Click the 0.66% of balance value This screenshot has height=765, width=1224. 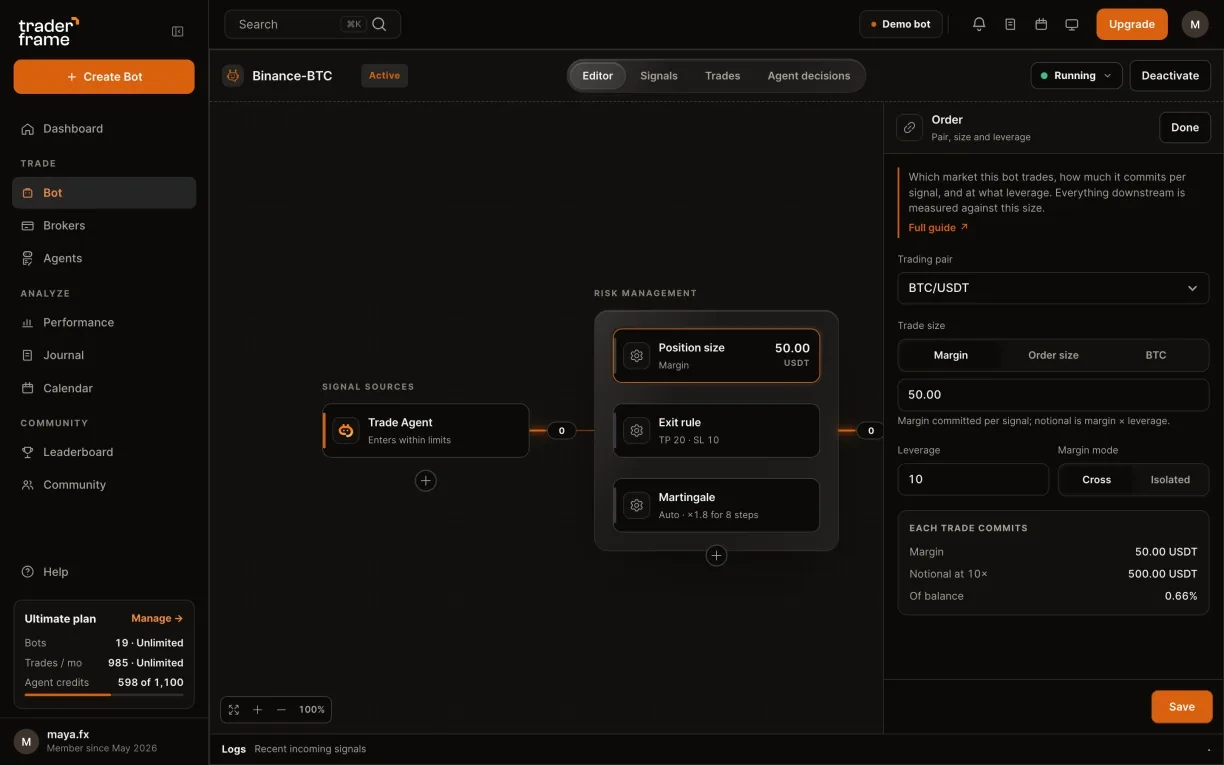(x=1181, y=596)
